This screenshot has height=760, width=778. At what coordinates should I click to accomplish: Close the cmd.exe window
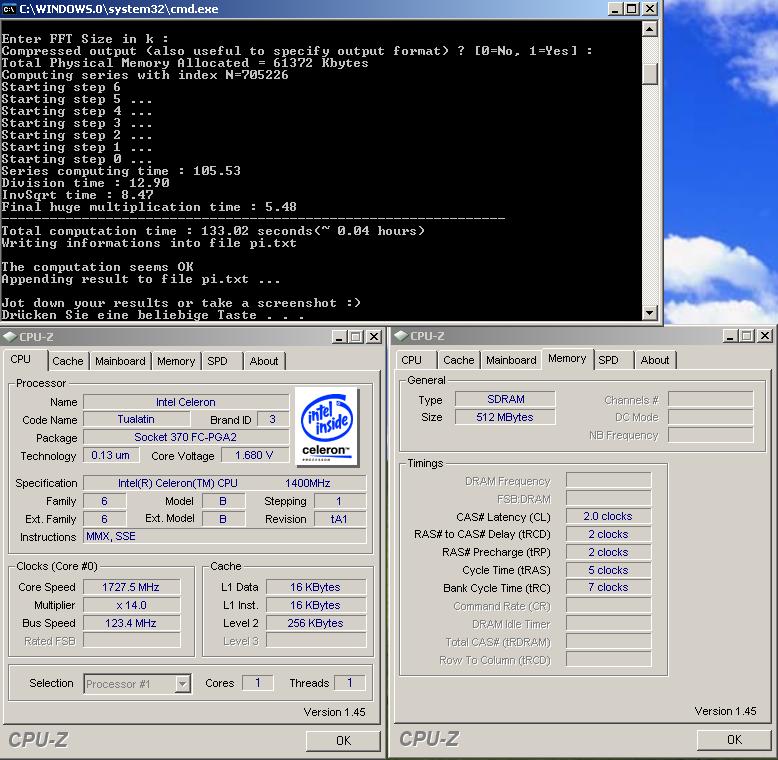click(x=649, y=9)
